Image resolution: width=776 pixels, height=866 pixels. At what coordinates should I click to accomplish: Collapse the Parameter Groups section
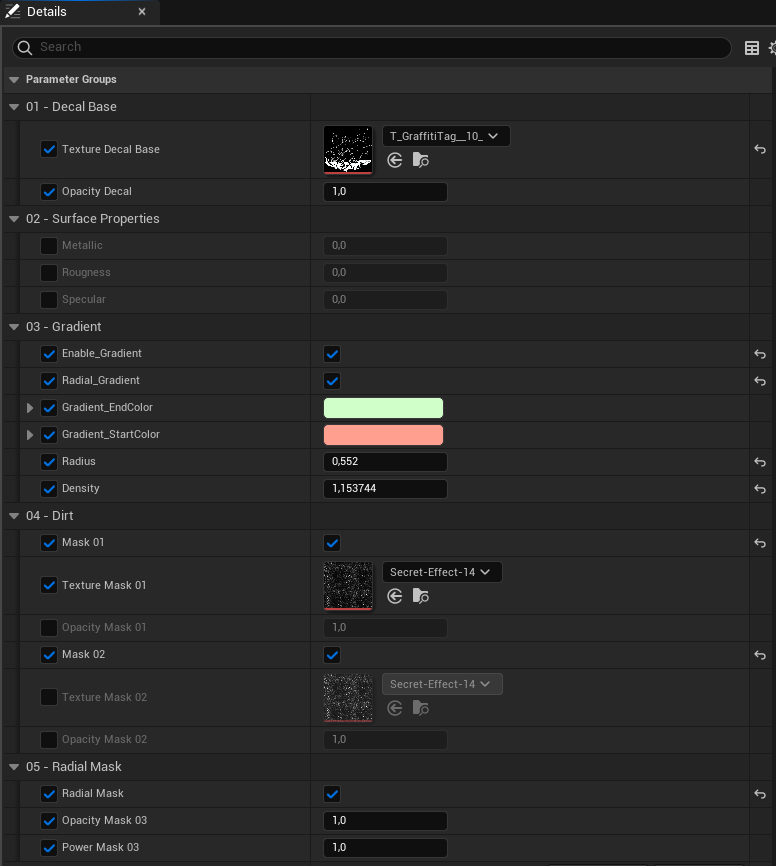[14, 80]
